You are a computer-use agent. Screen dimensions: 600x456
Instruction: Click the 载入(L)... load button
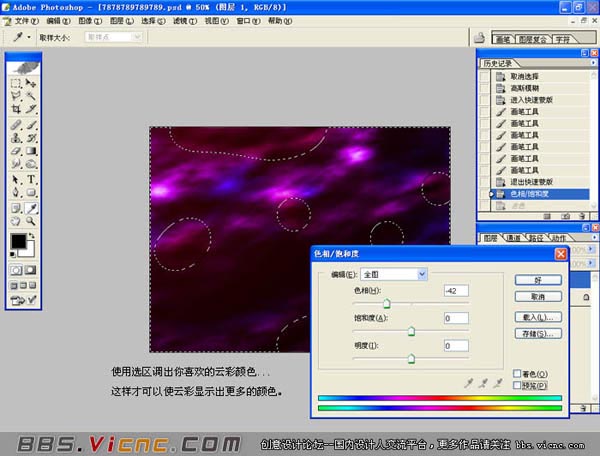pos(538,317)
